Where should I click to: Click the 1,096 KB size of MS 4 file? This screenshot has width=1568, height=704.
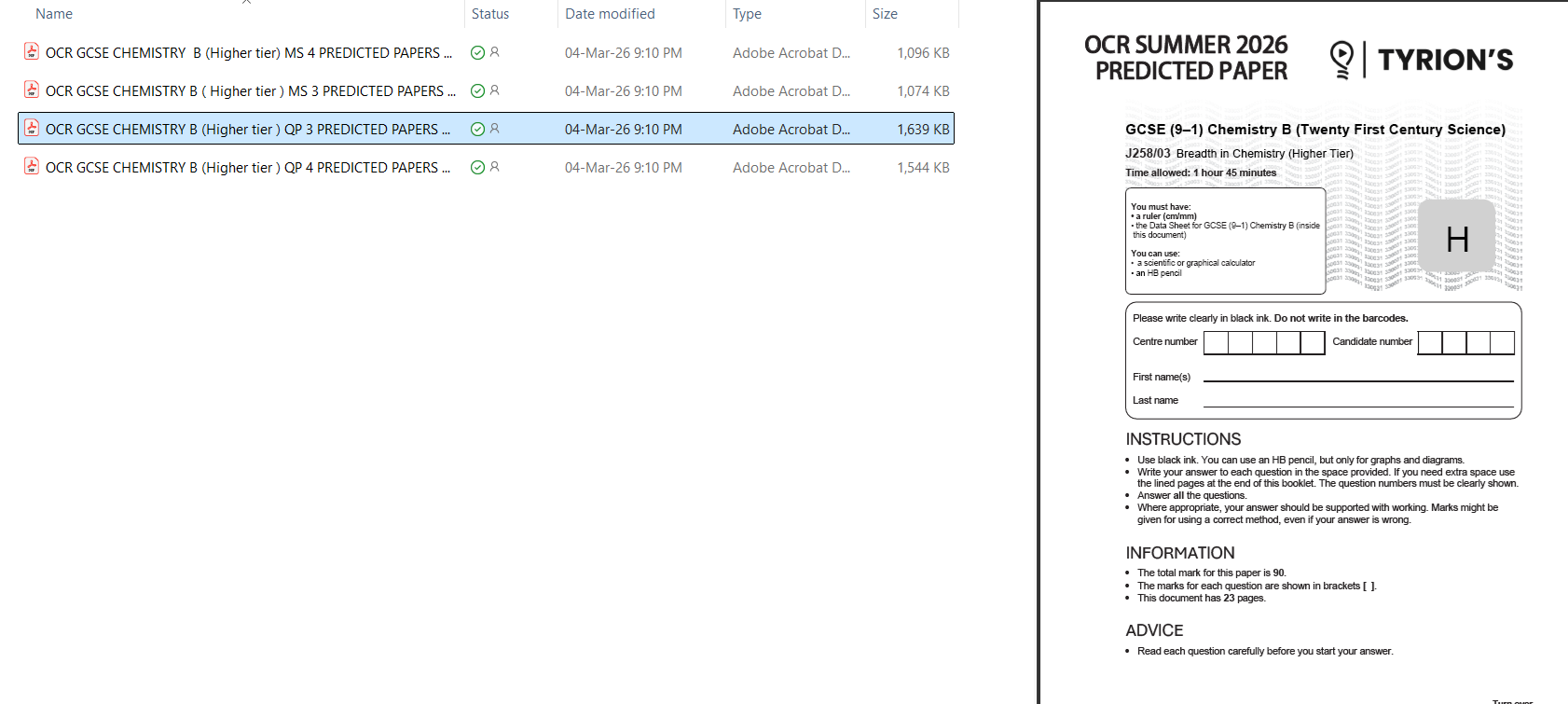click(x=923, y=53)
